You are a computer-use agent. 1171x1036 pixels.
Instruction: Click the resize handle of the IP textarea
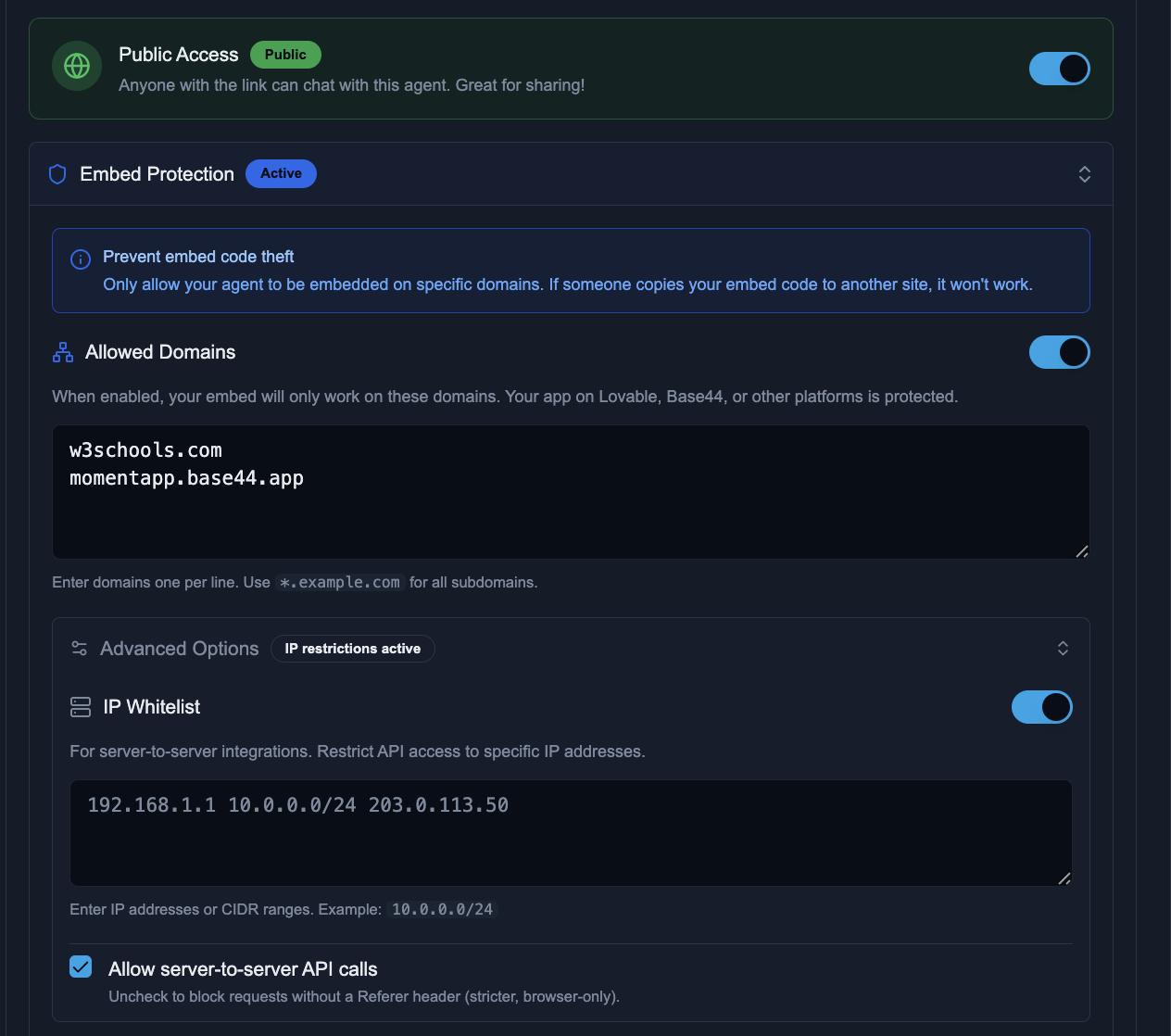click(1064, 878)
